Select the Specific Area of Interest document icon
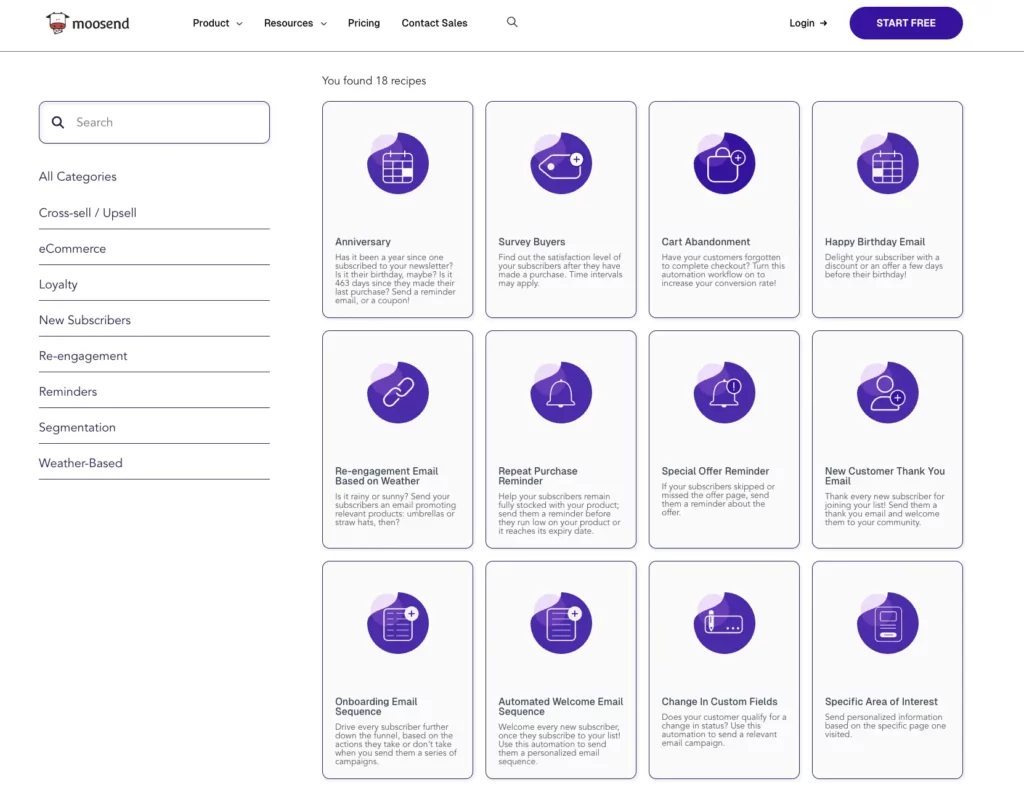Viewport: 1024px width, 800px height. point(887,621)
